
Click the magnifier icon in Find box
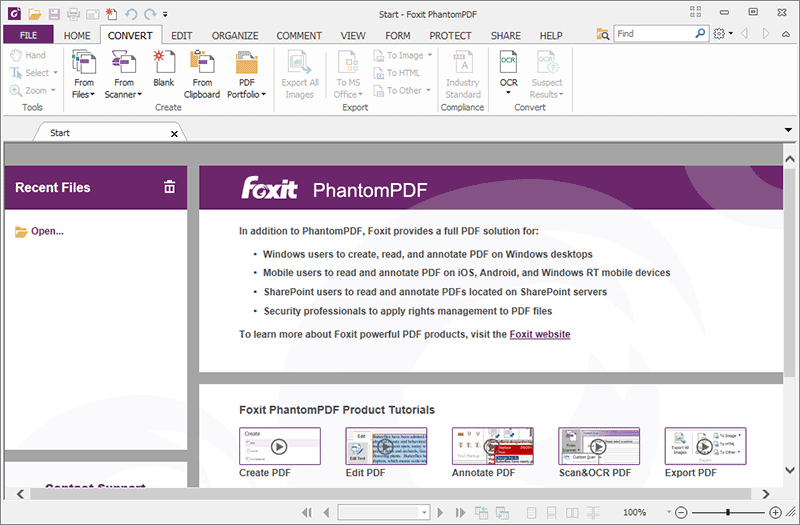[x=700, y=34]
